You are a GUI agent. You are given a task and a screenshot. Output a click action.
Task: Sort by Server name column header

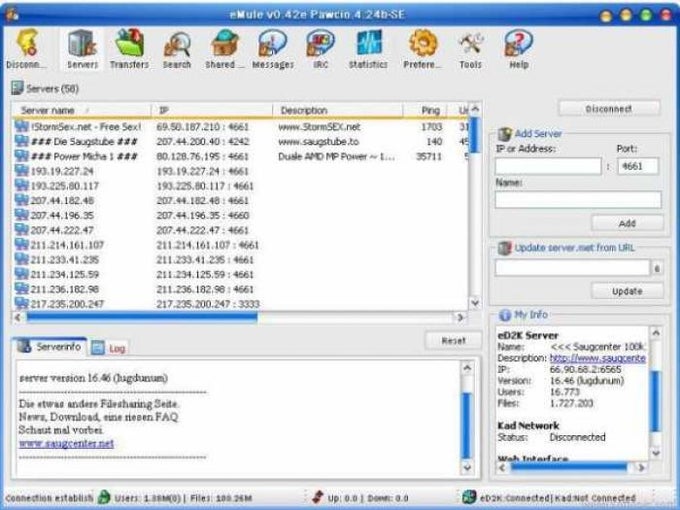point(82,110)
